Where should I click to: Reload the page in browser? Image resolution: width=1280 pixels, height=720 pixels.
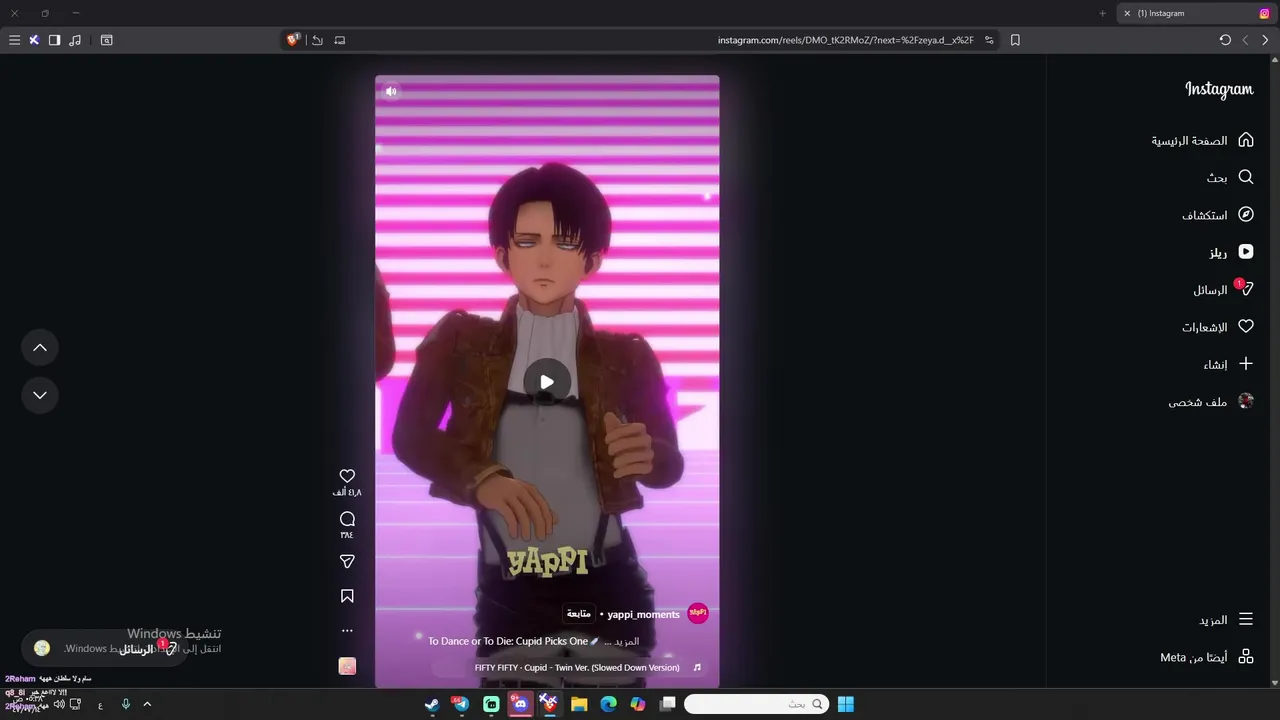(1225, 40)
